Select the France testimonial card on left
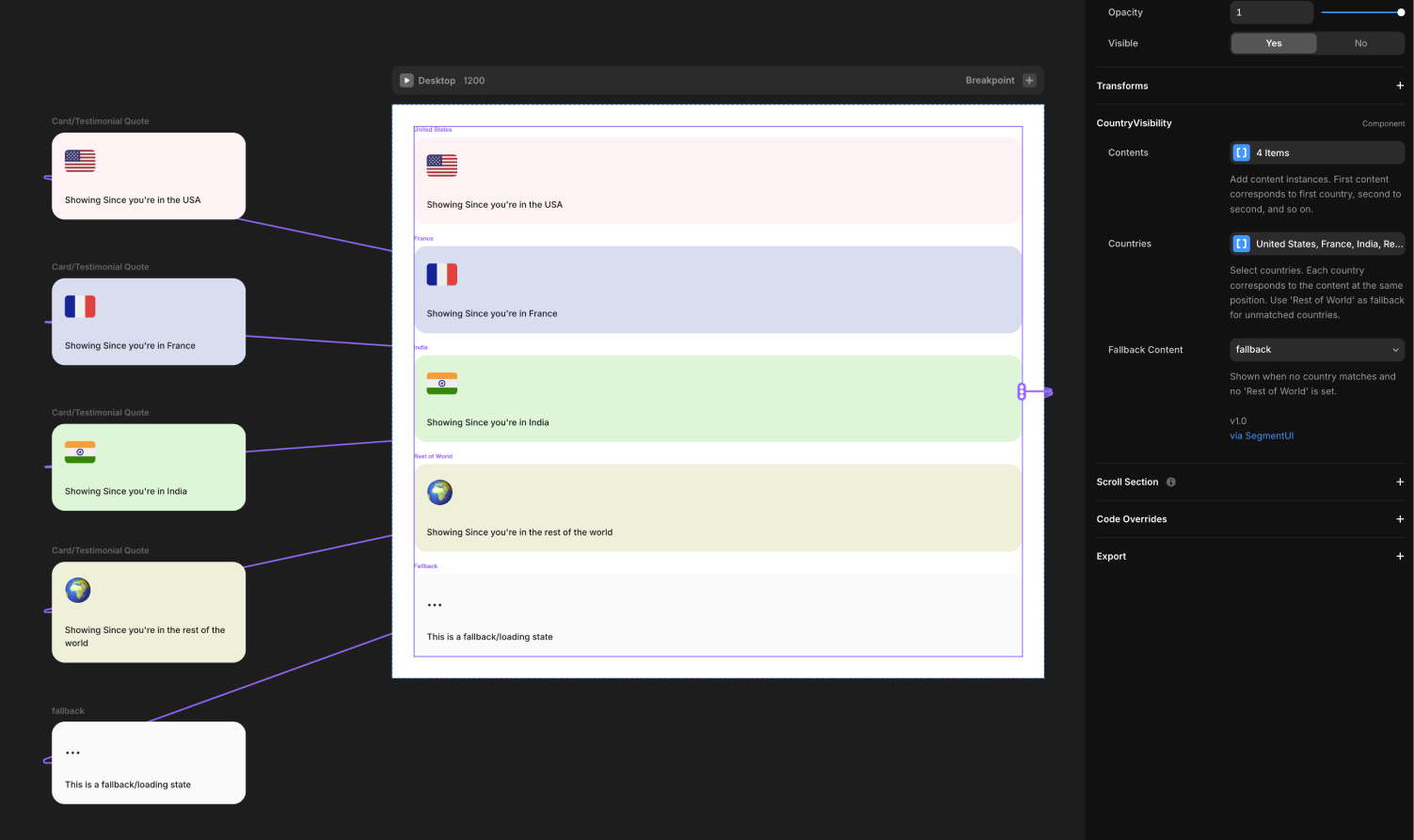Viewport: 1414px width, 840px height. click(x=149, y=322)
